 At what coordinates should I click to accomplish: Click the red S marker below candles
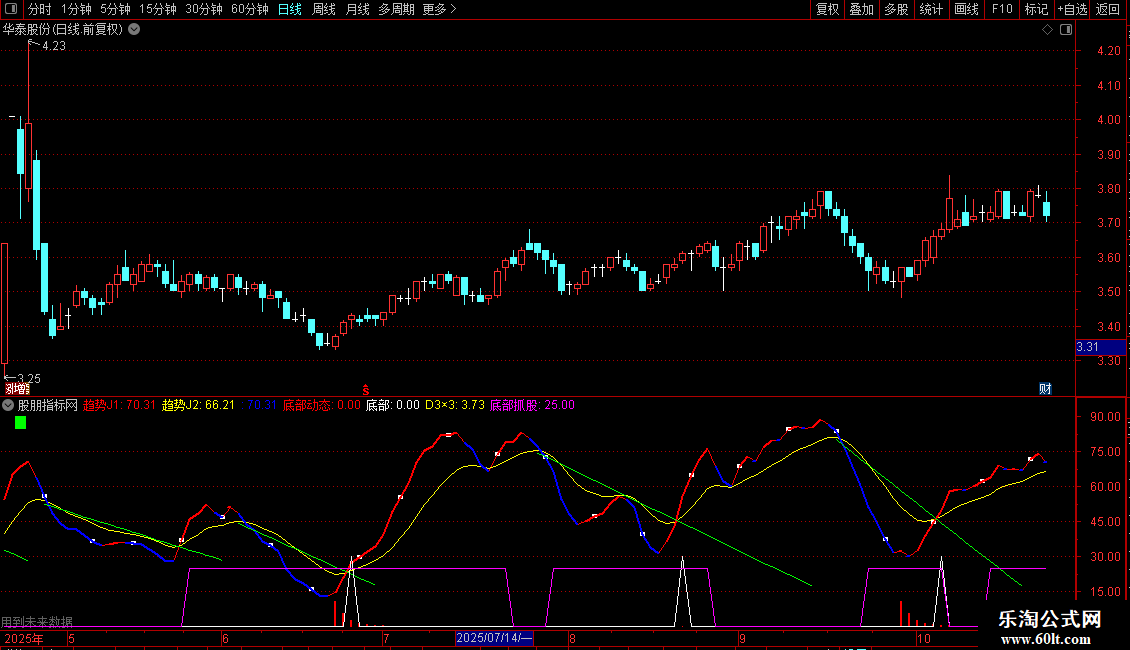365,390
